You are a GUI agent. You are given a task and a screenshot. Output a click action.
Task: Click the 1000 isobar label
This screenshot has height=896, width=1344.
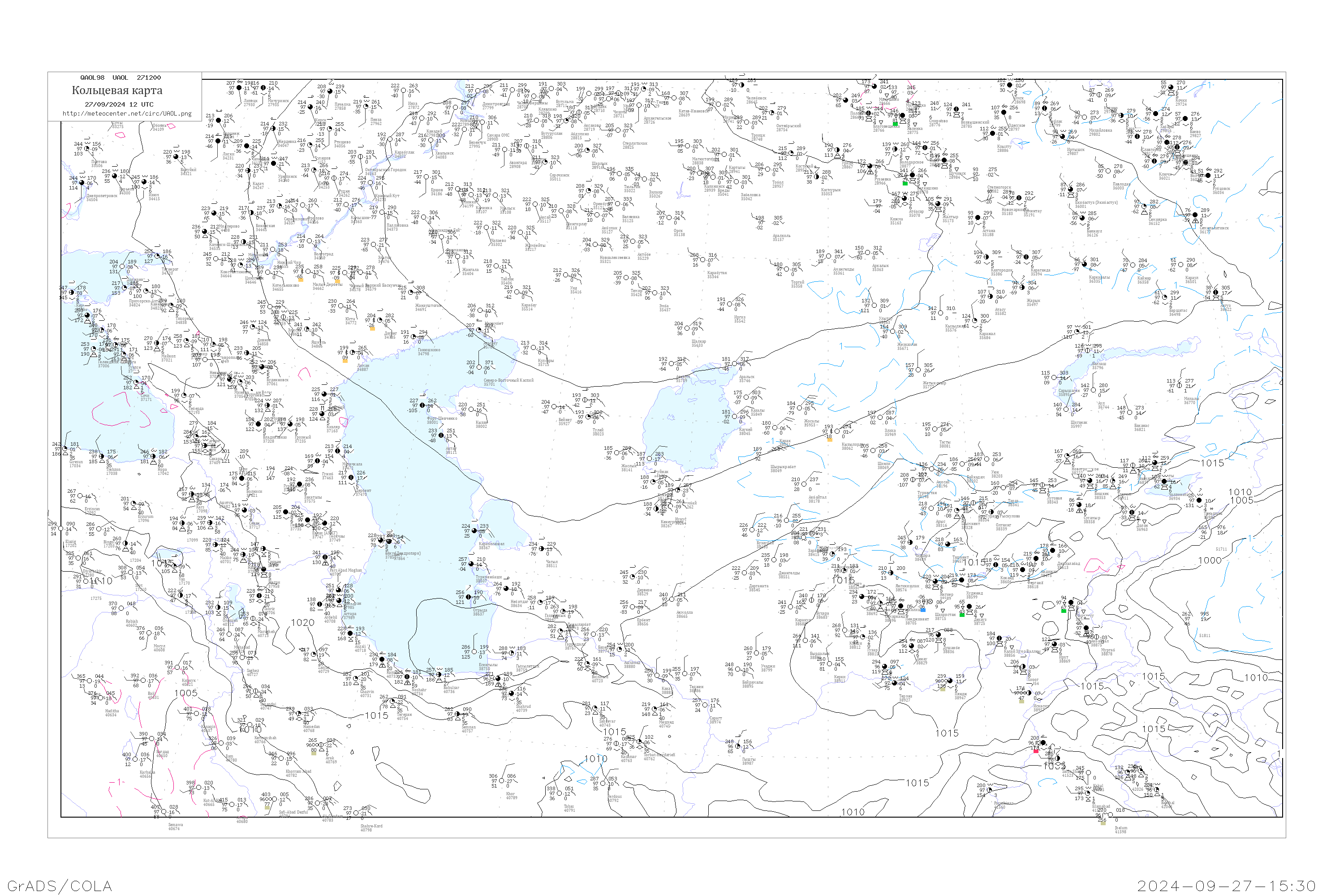(x=1209, y=560)
